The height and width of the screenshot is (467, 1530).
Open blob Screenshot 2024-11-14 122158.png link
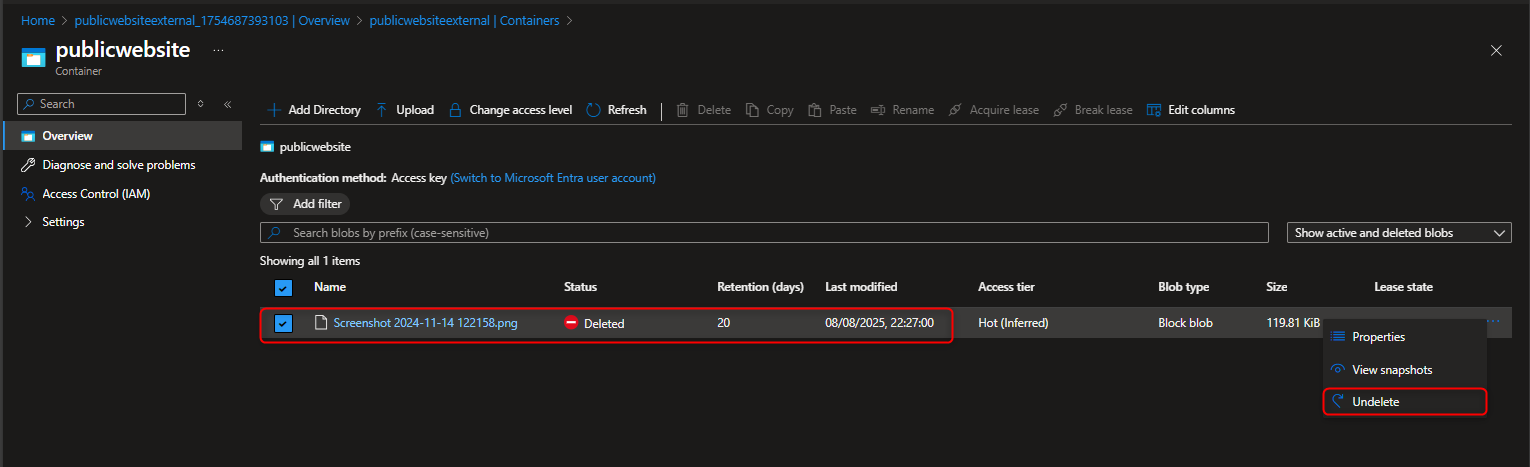[x=425, y=323]
